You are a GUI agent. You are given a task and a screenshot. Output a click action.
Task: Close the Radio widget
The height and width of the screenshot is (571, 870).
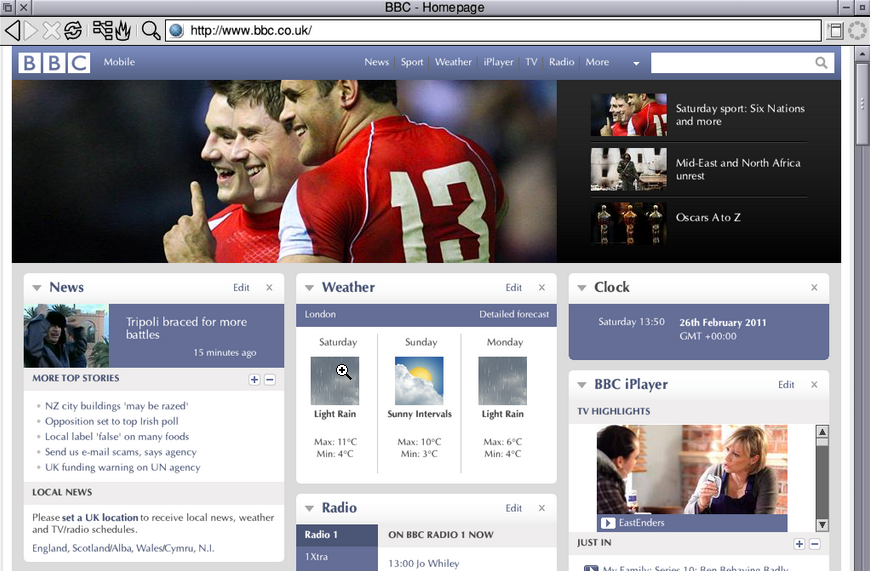(542, 508)
